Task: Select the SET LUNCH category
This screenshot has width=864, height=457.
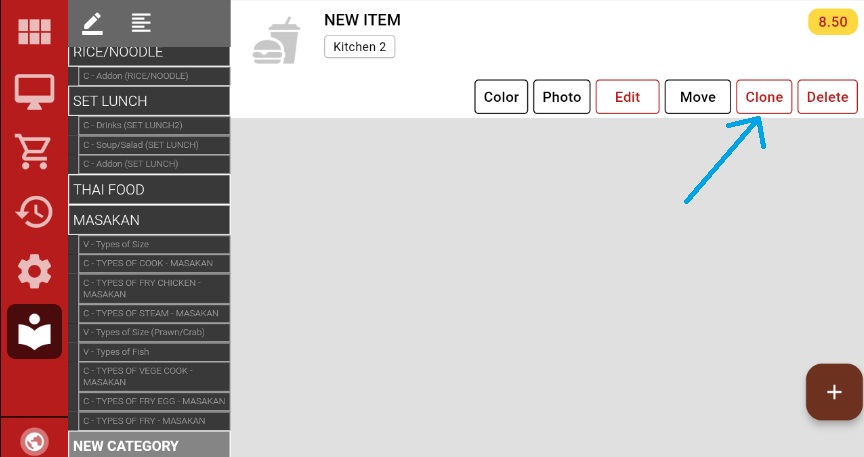Action: 149,101
